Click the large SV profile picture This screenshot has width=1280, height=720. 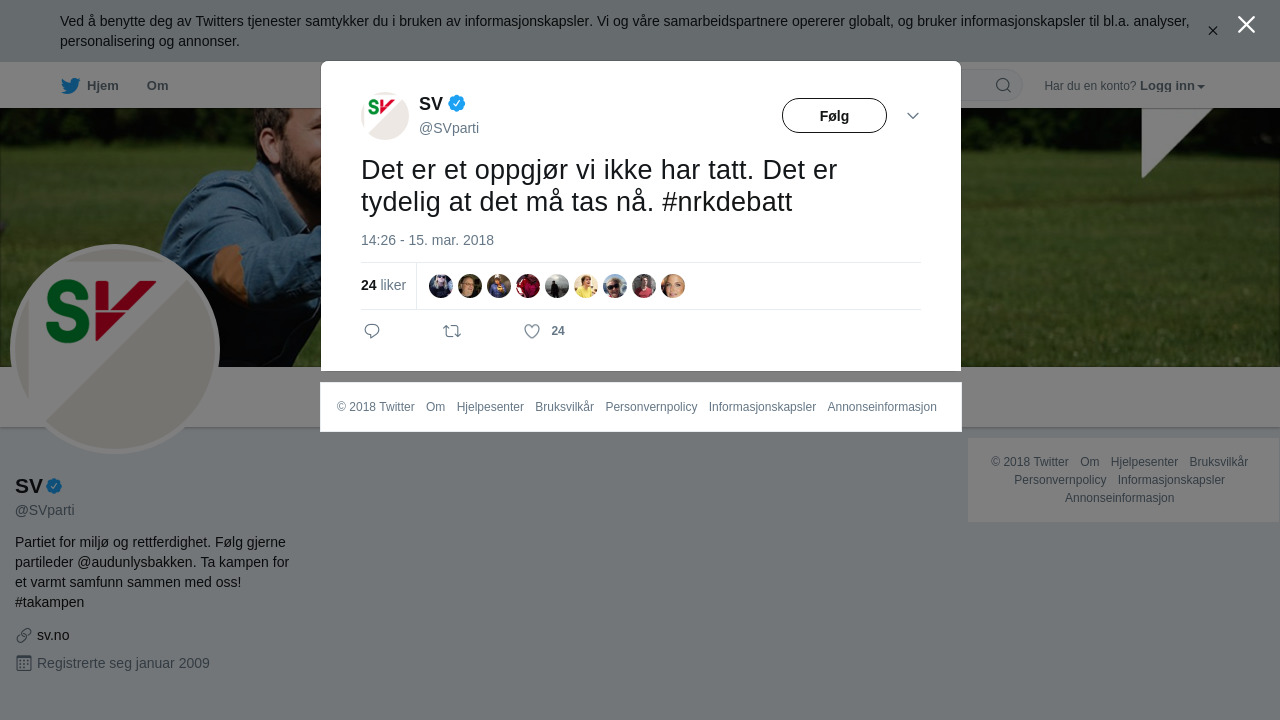pos(115,349)
